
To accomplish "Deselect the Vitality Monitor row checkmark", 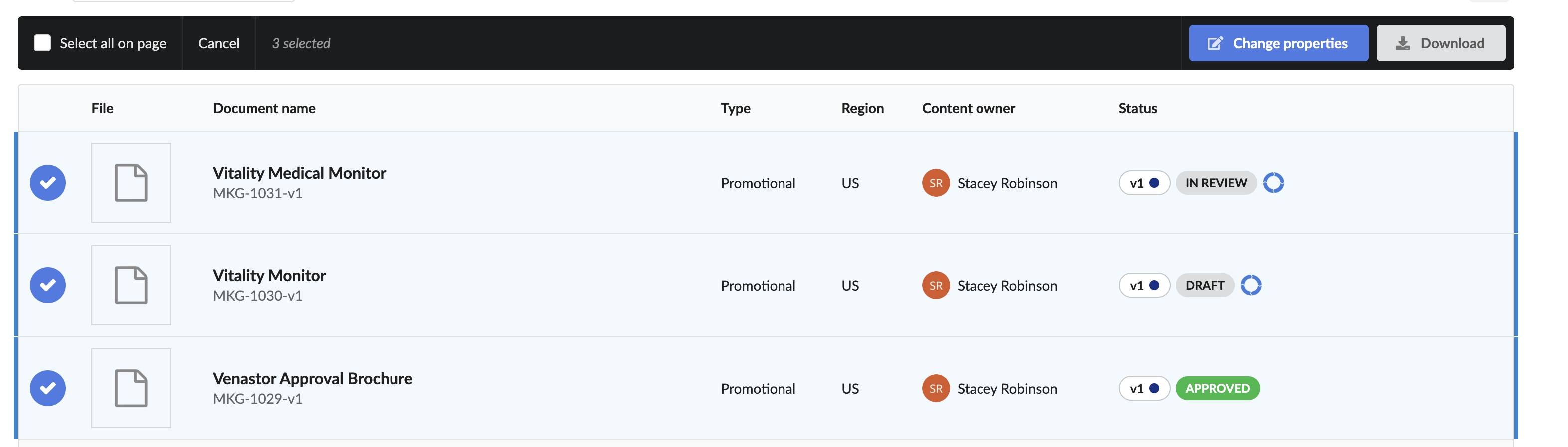I will pos(48,286).
